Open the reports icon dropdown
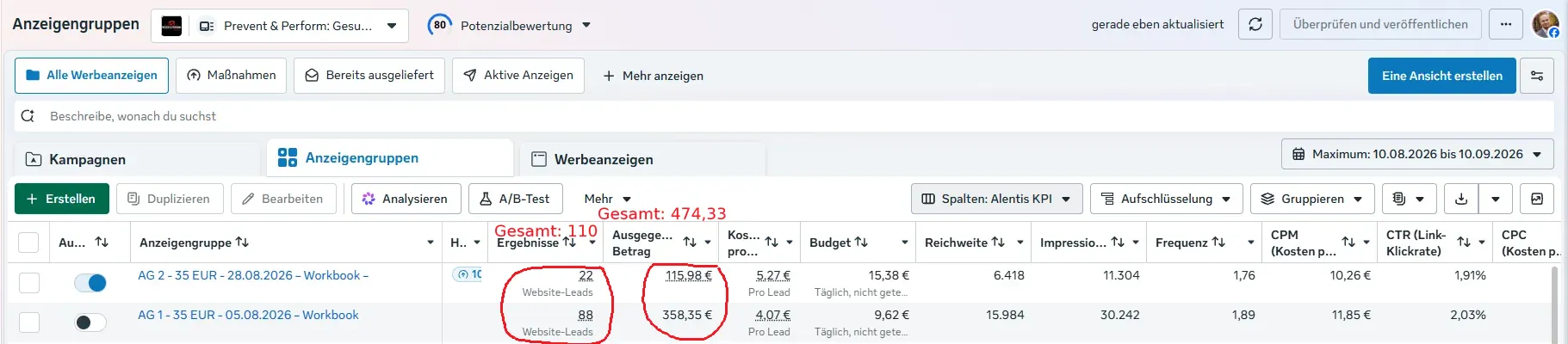The width and height of the screenshot is (1568, 344). 1410,199
